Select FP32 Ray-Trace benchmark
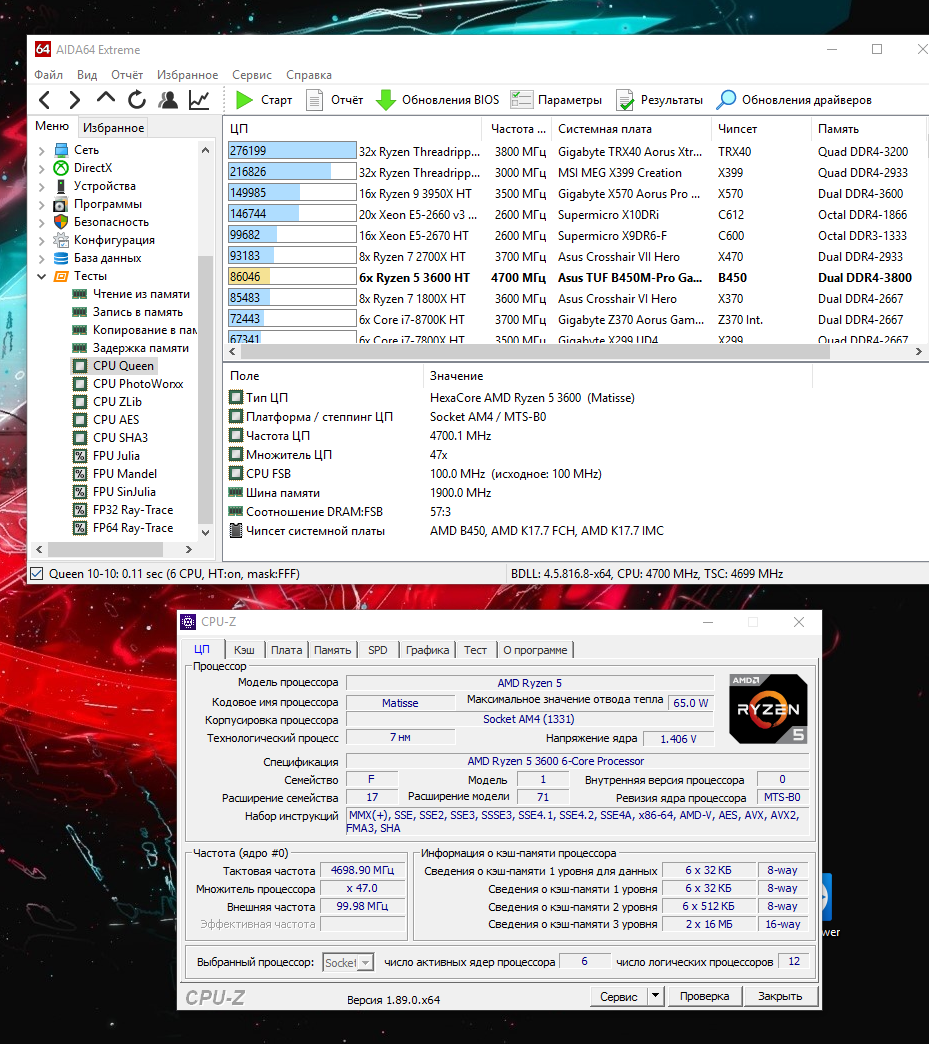This screenshot has height=1044, width=929. (x=123, y=509)
